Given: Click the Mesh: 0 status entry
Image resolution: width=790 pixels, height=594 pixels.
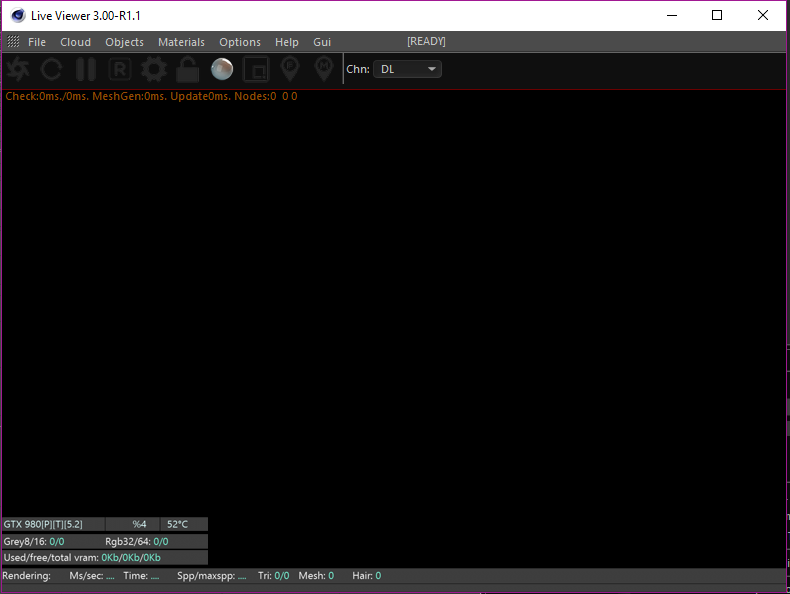Looking at the screenshot, I should tap(316, 575).
